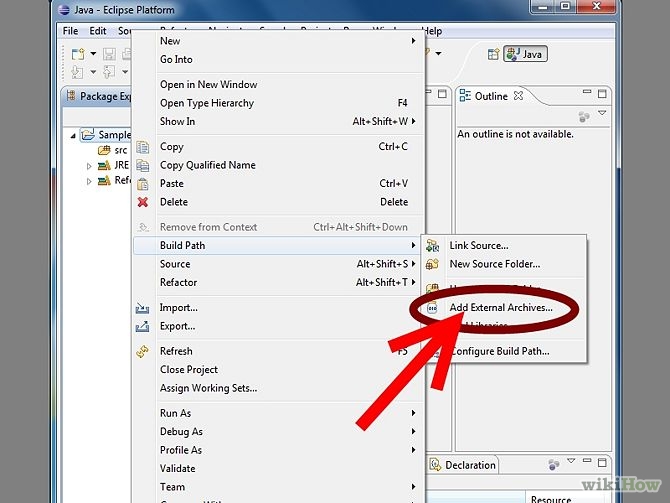This screenshot has width=670, height=503.
Task: Select the Declaration tab
Action: (x=464, y=465)
